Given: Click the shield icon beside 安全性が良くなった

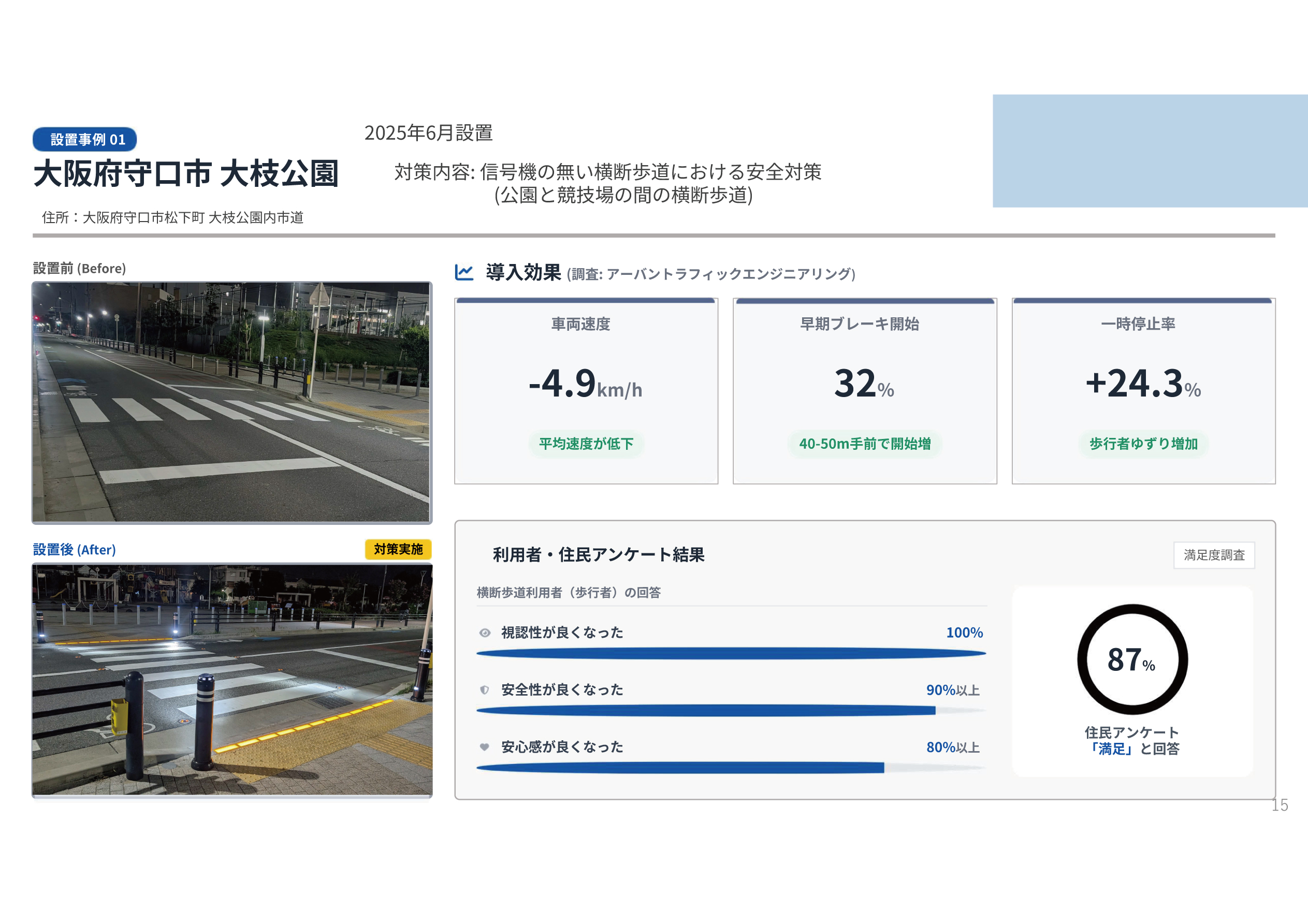Looking at the screenshot, I should click(484, 690).
